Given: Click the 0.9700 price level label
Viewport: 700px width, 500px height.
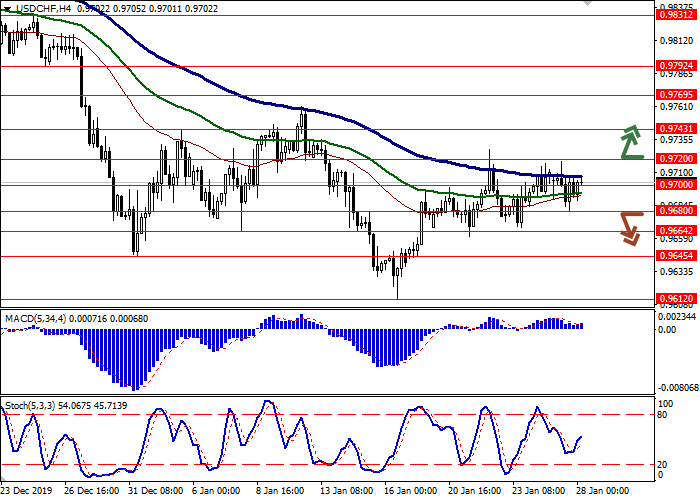Looking at the screenshot, I should pos(676,185).
